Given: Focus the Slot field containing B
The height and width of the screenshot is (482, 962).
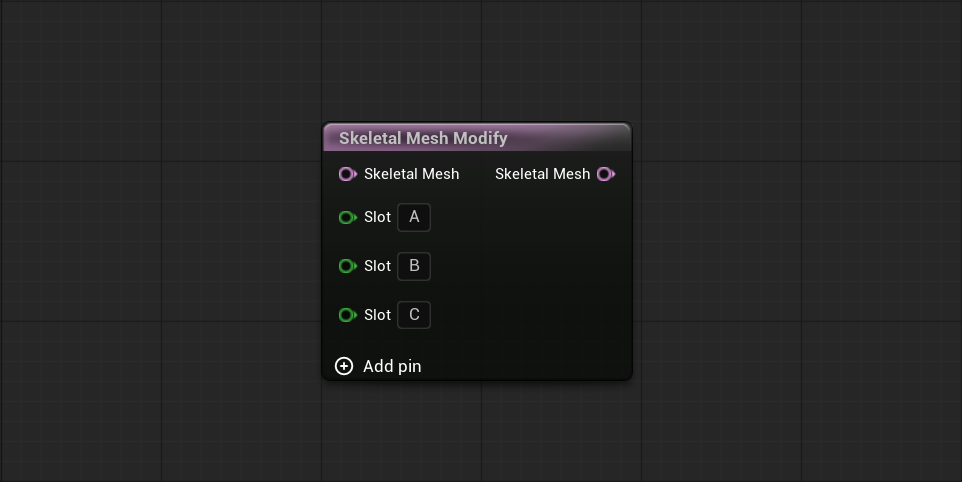Looking at the screenshot, I should [x=414, y=266].
